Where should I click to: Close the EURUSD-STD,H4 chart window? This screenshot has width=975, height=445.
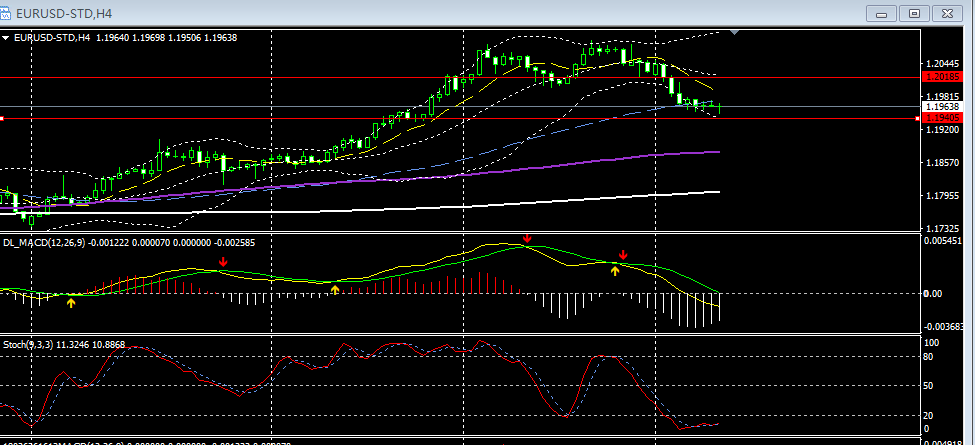coord(946,12)
